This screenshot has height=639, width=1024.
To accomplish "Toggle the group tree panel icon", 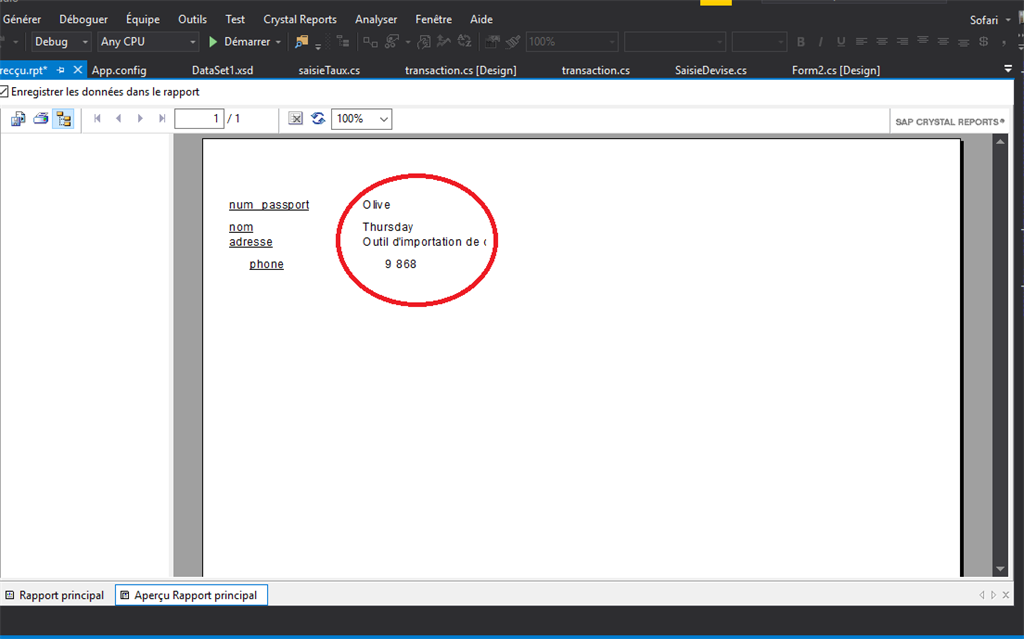I will 63,119.
